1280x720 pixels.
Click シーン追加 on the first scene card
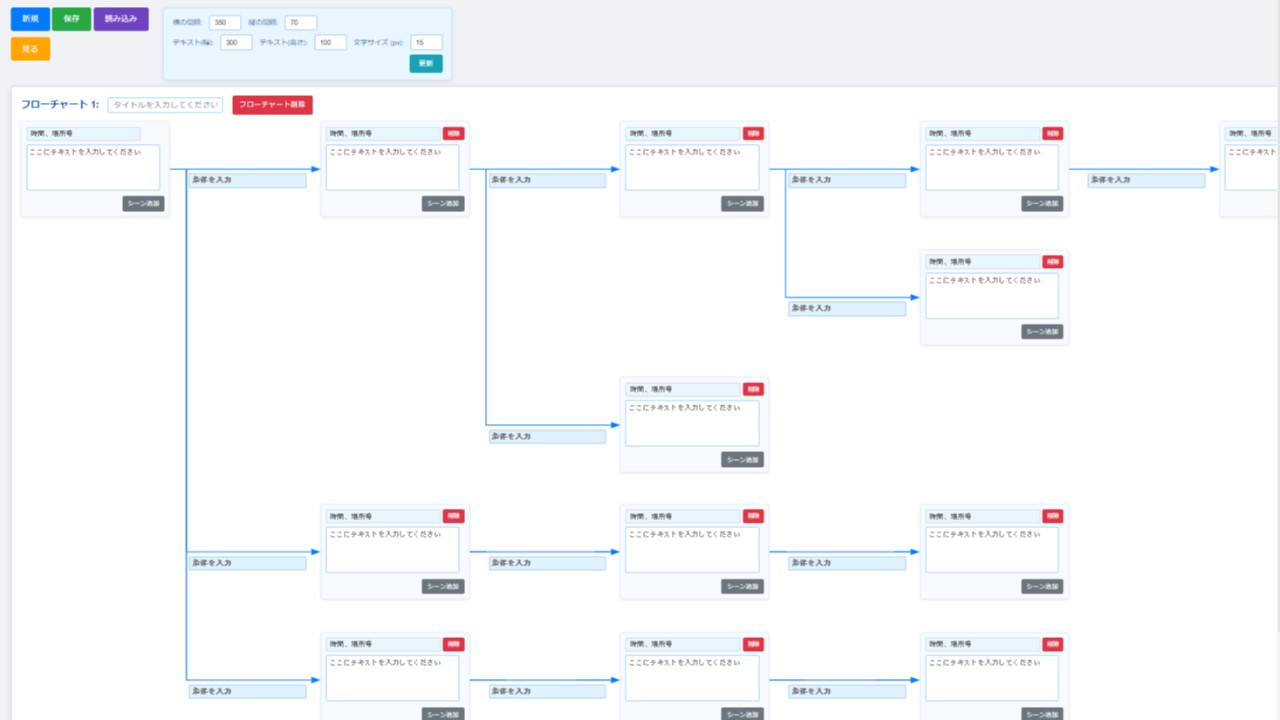[143, 204]
